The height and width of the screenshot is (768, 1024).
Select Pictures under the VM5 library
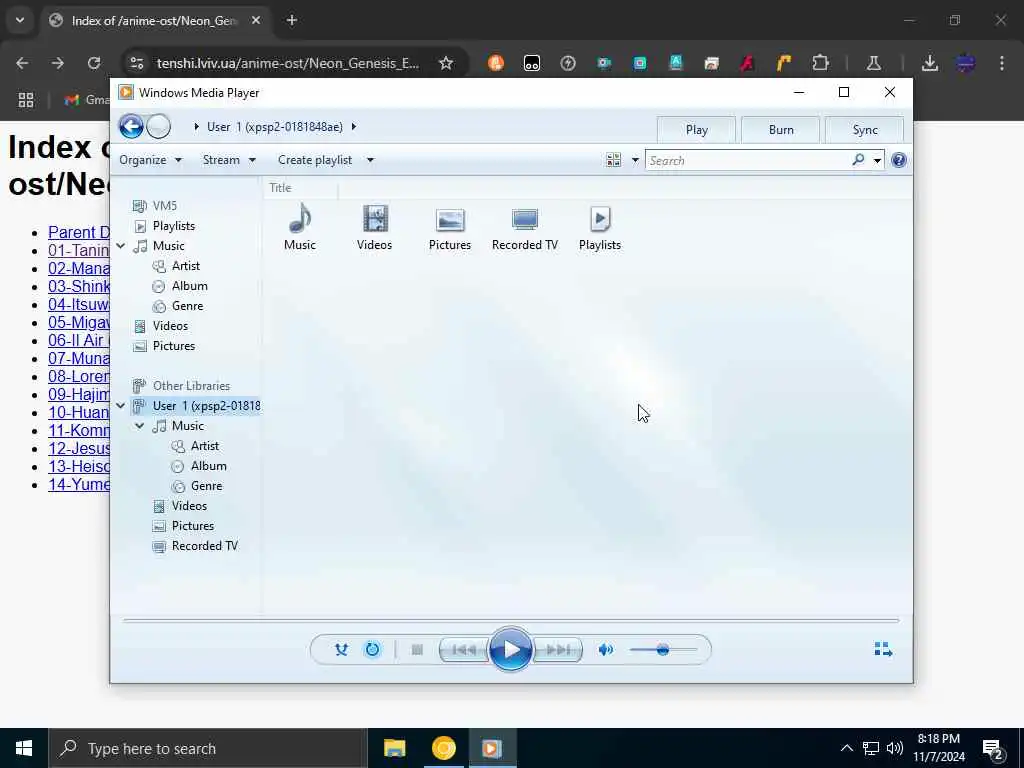[174, 346]
